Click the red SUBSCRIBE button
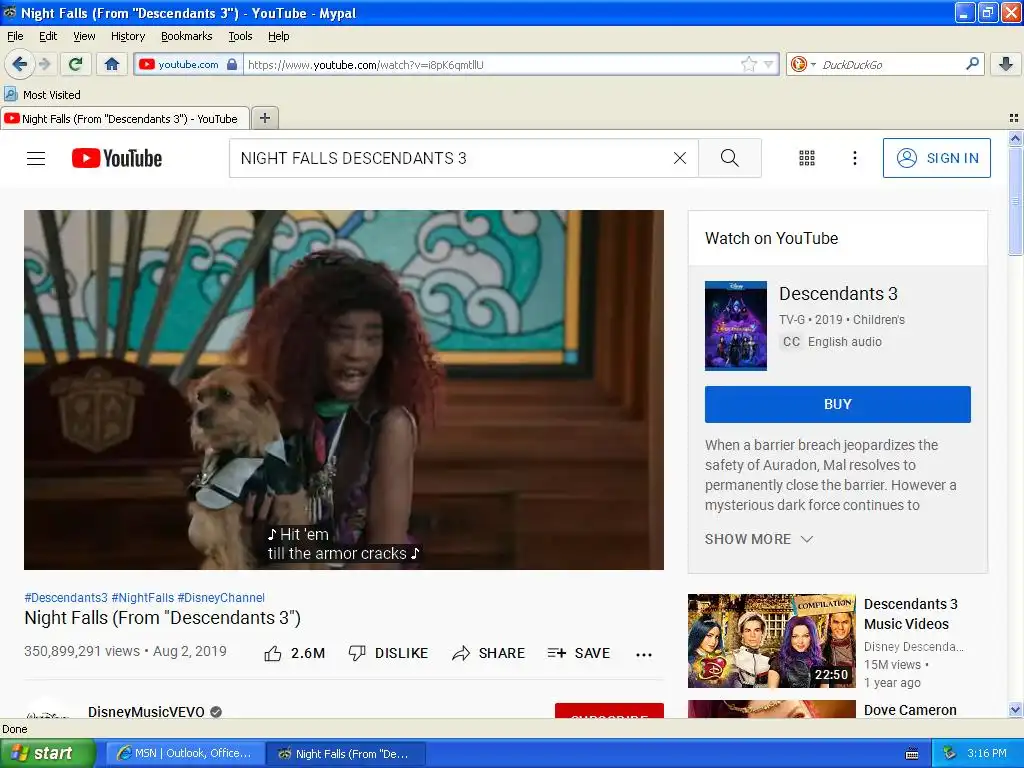1024x768 pixels. point(609,711)
